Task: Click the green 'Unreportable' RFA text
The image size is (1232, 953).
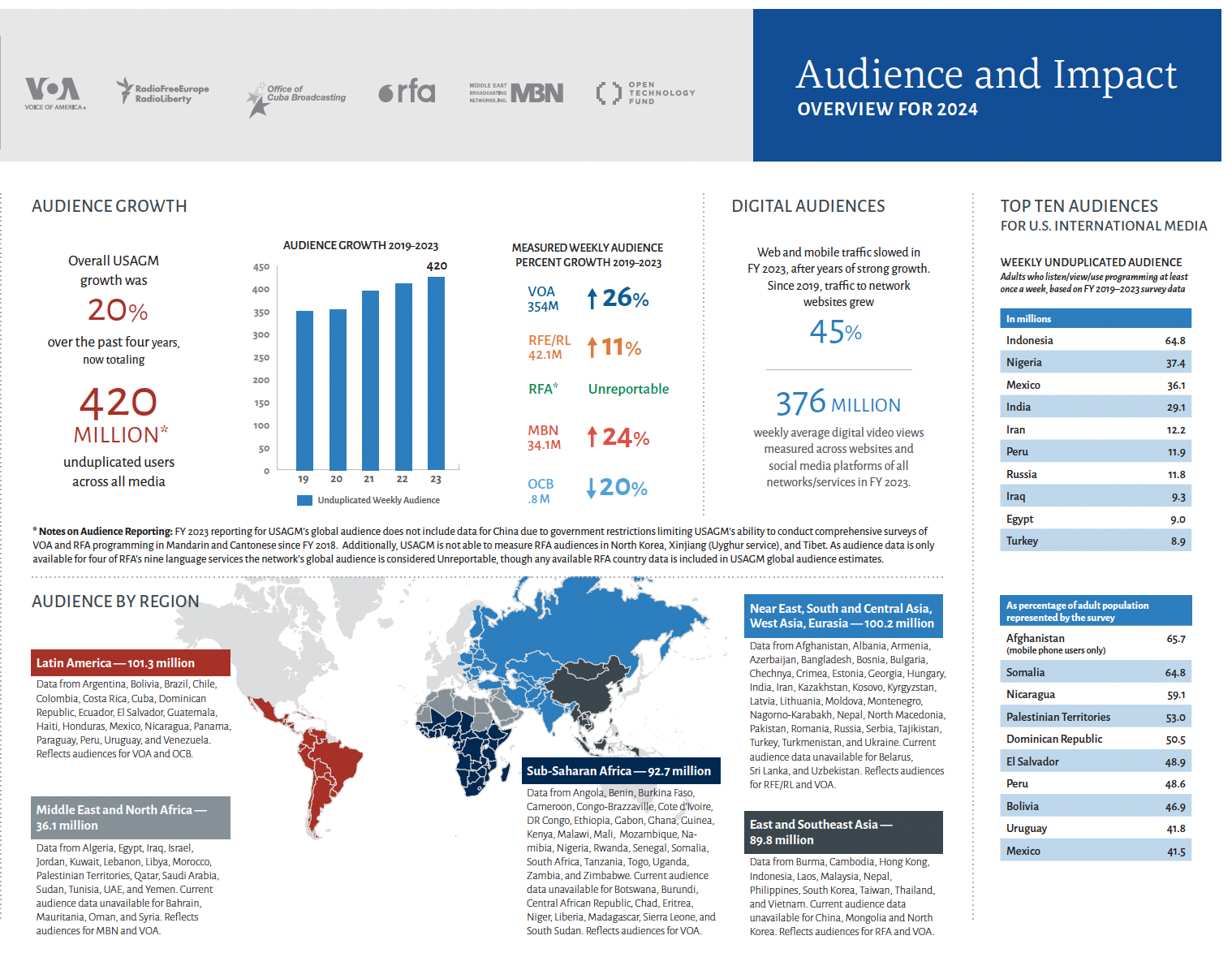Action: (x=628, y=389)
